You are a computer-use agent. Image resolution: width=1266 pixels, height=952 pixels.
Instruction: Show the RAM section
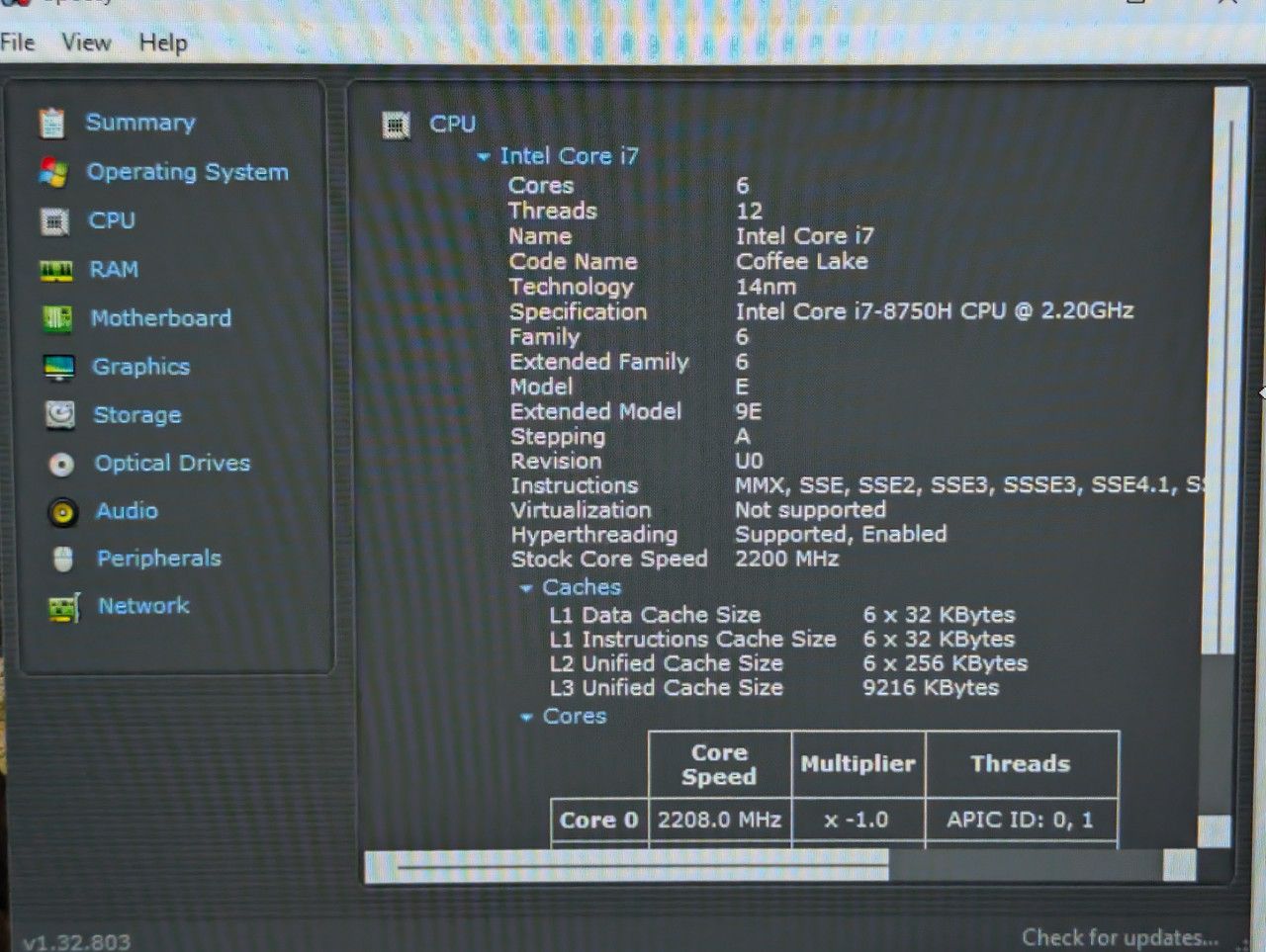click(x=114, y=269)
